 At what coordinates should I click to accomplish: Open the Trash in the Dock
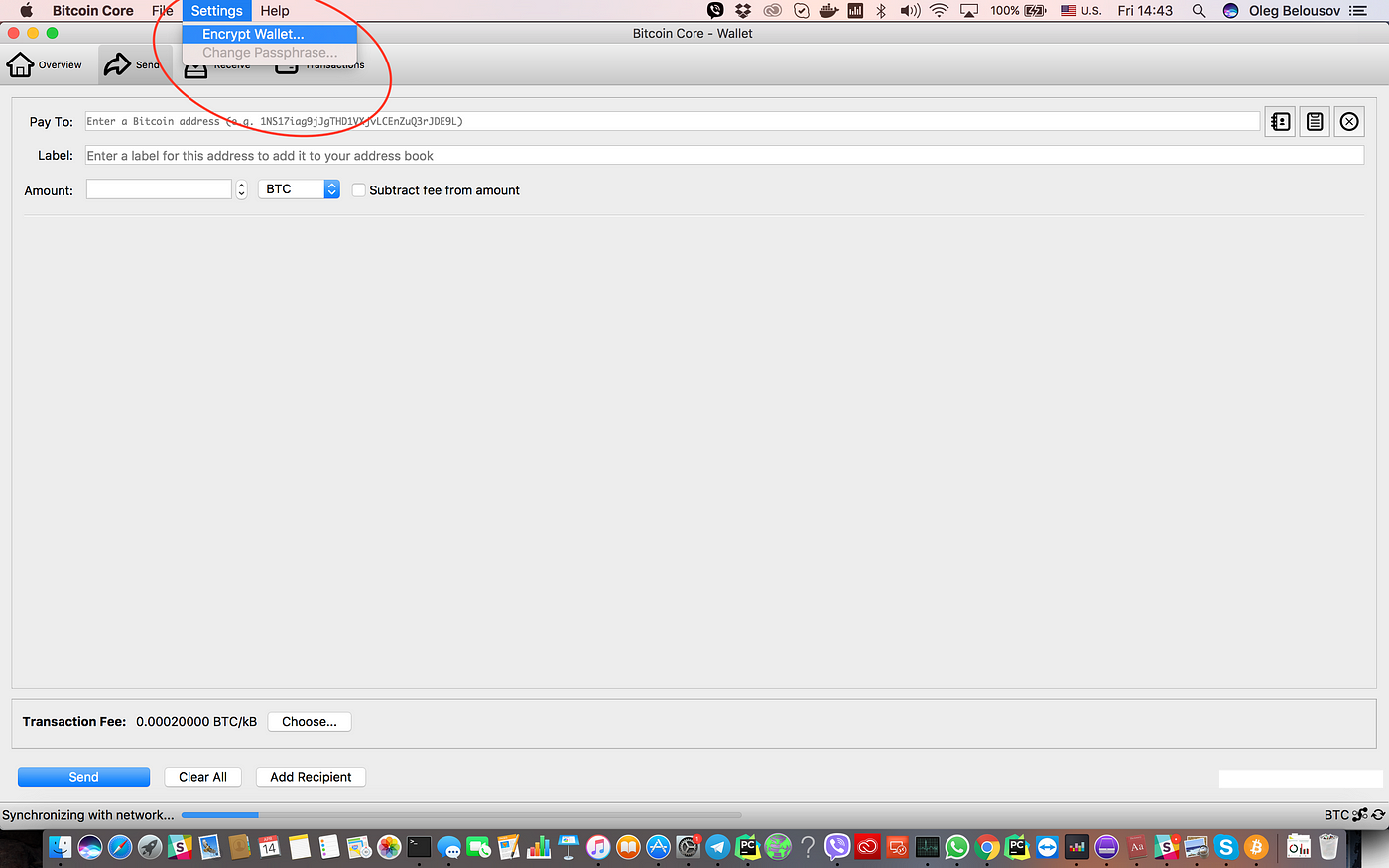(1327, 847)
